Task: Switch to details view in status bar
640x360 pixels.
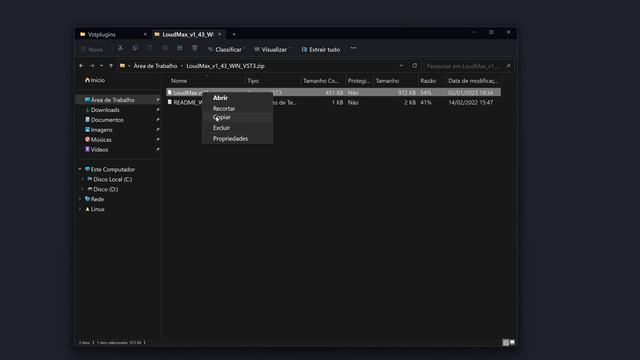Action: pos(505,342)
